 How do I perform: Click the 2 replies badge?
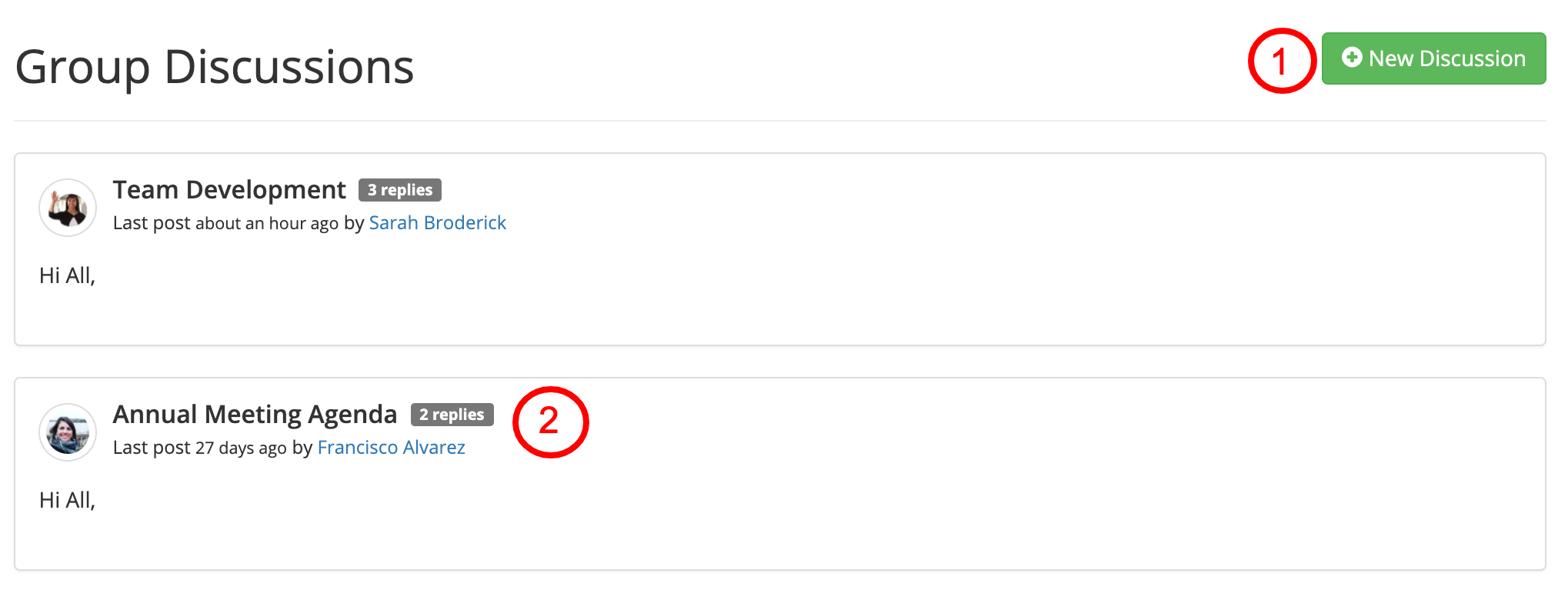[x=452, y=415]
